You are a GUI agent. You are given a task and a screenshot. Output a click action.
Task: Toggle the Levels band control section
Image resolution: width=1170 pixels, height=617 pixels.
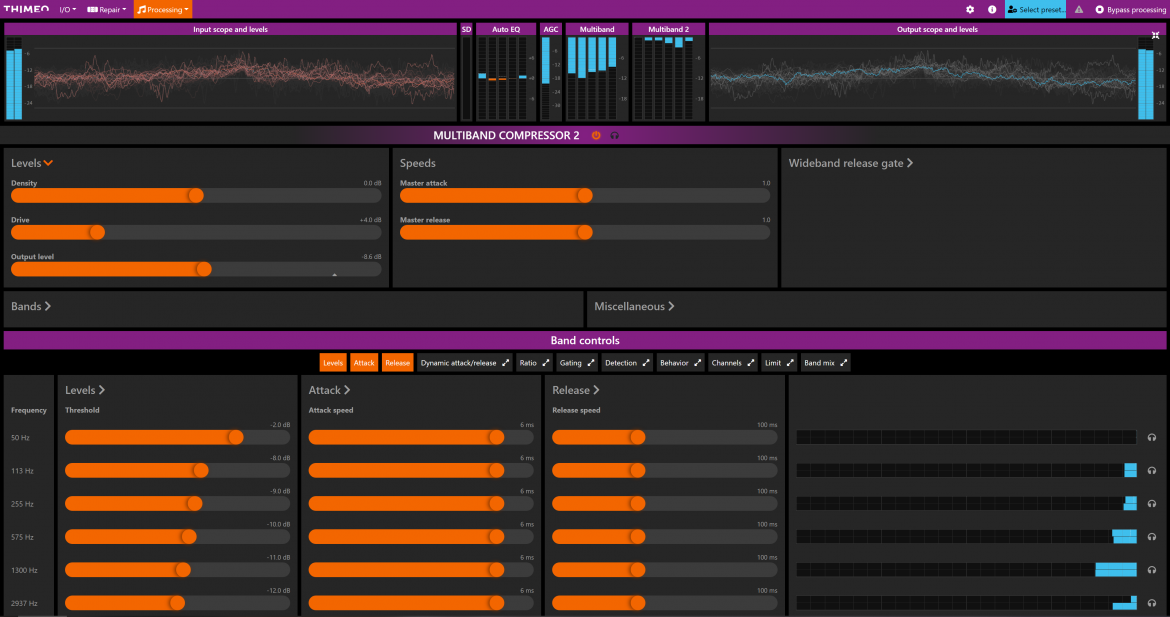(333, 363)
